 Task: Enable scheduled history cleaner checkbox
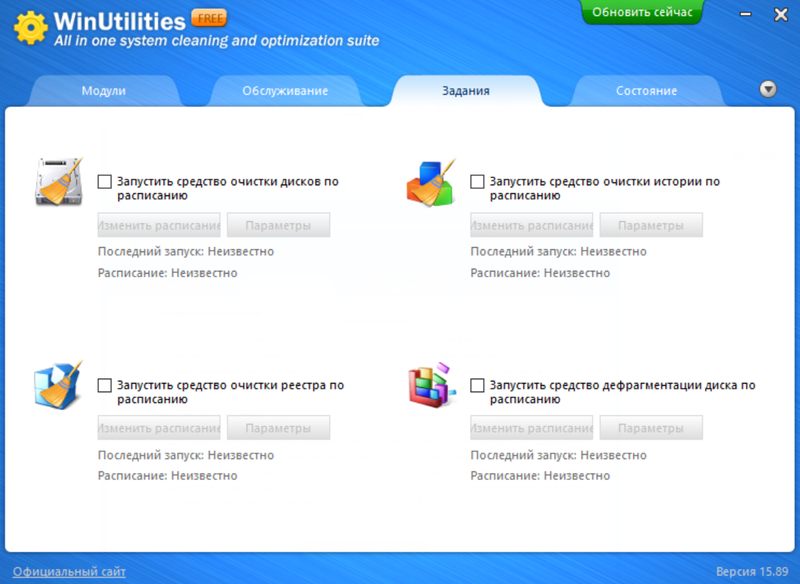[477, 182]
